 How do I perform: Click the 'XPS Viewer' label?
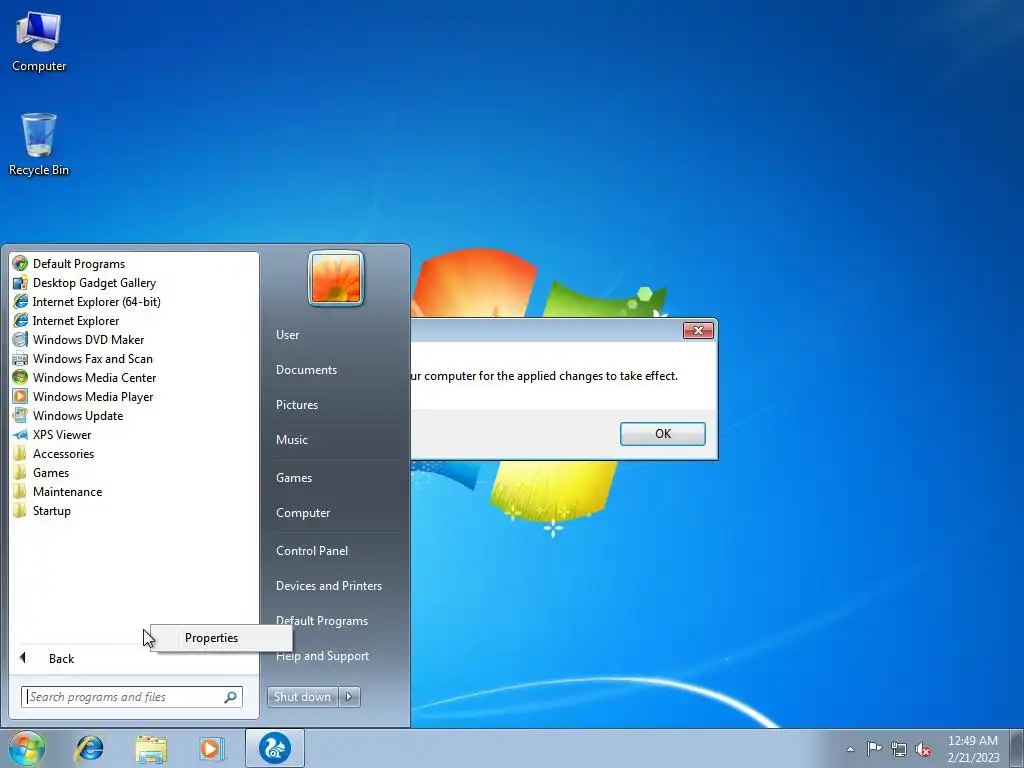(62, 434)
